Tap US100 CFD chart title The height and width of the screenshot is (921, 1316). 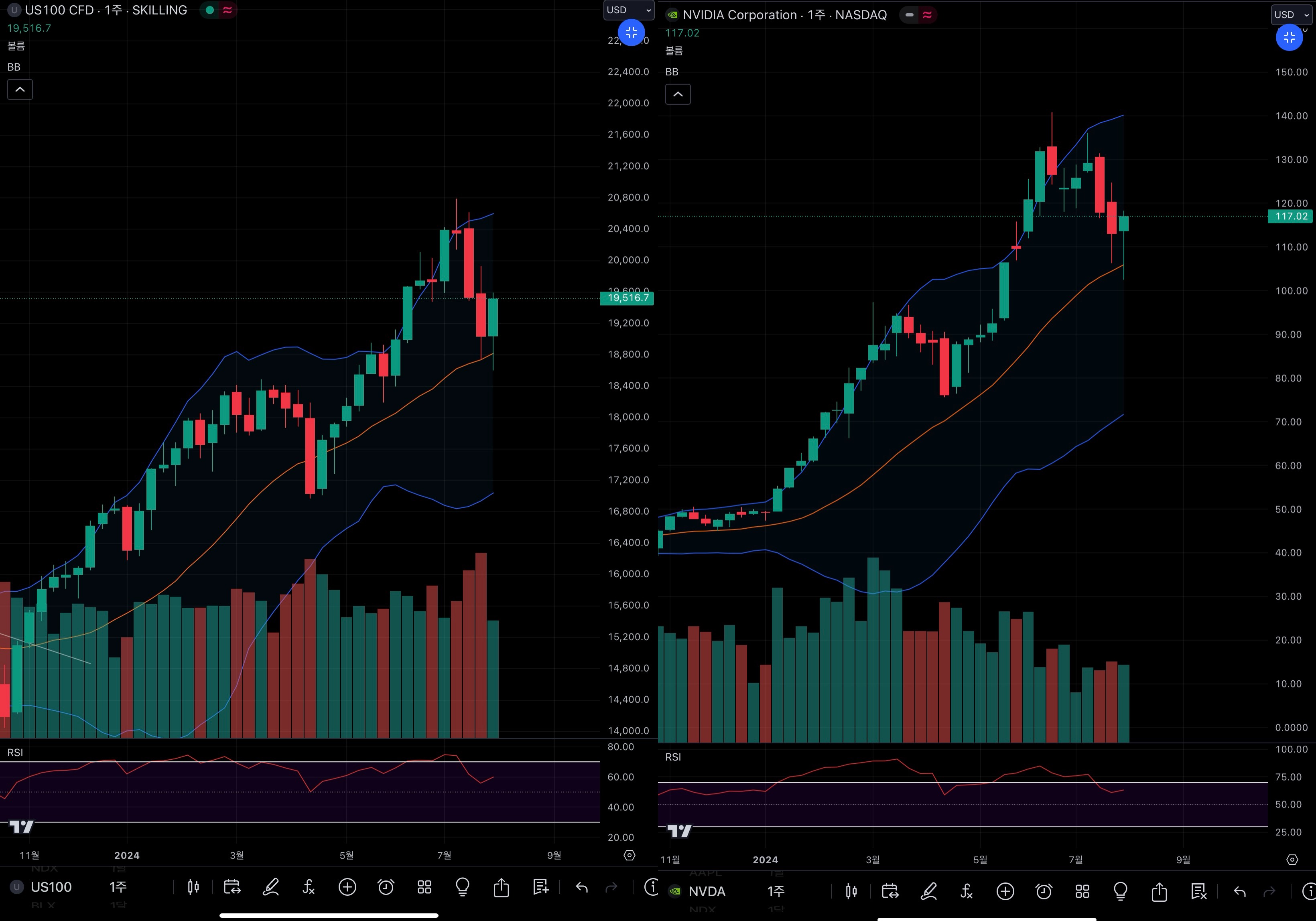106,10
